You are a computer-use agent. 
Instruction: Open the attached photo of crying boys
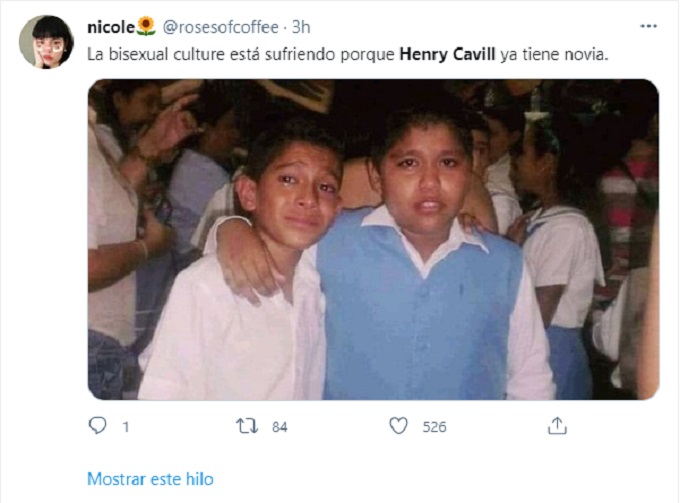(x=373, y=240)
